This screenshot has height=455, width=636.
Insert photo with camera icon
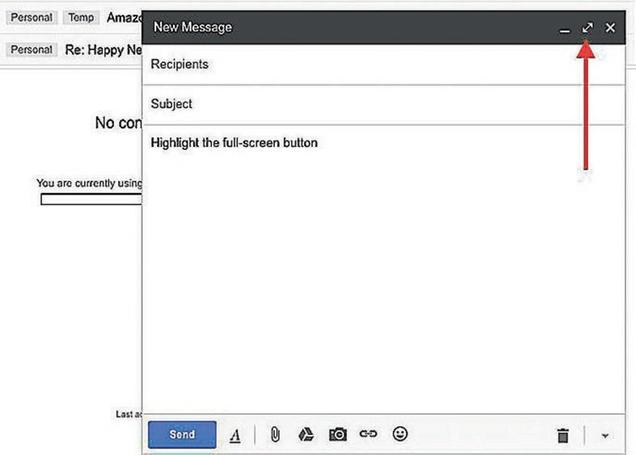(337, 434)
